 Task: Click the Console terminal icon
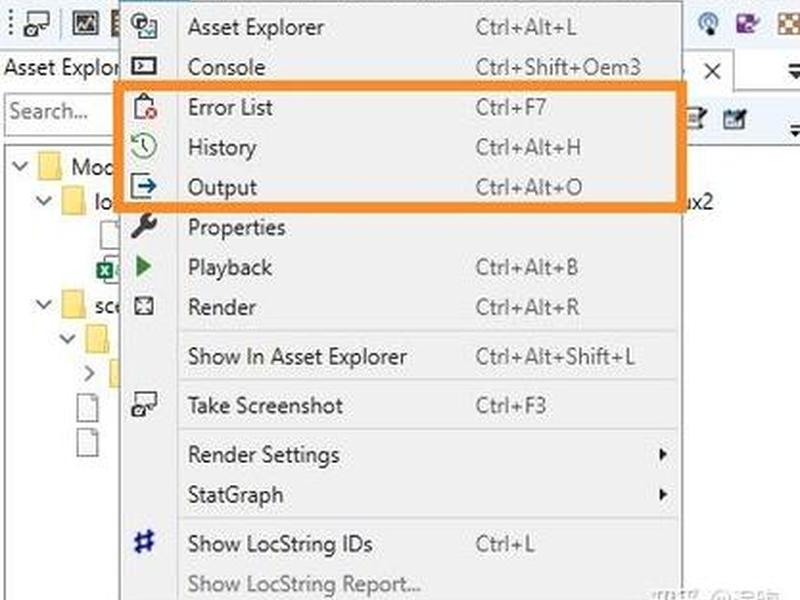click(x=143, y=66)
